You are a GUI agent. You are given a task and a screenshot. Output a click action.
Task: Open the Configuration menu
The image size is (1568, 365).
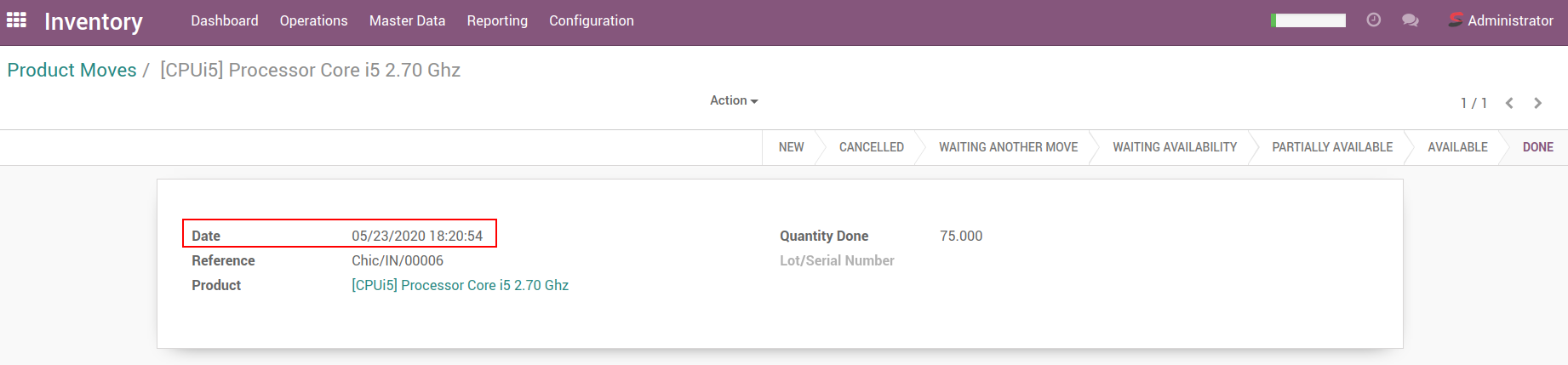591,20
